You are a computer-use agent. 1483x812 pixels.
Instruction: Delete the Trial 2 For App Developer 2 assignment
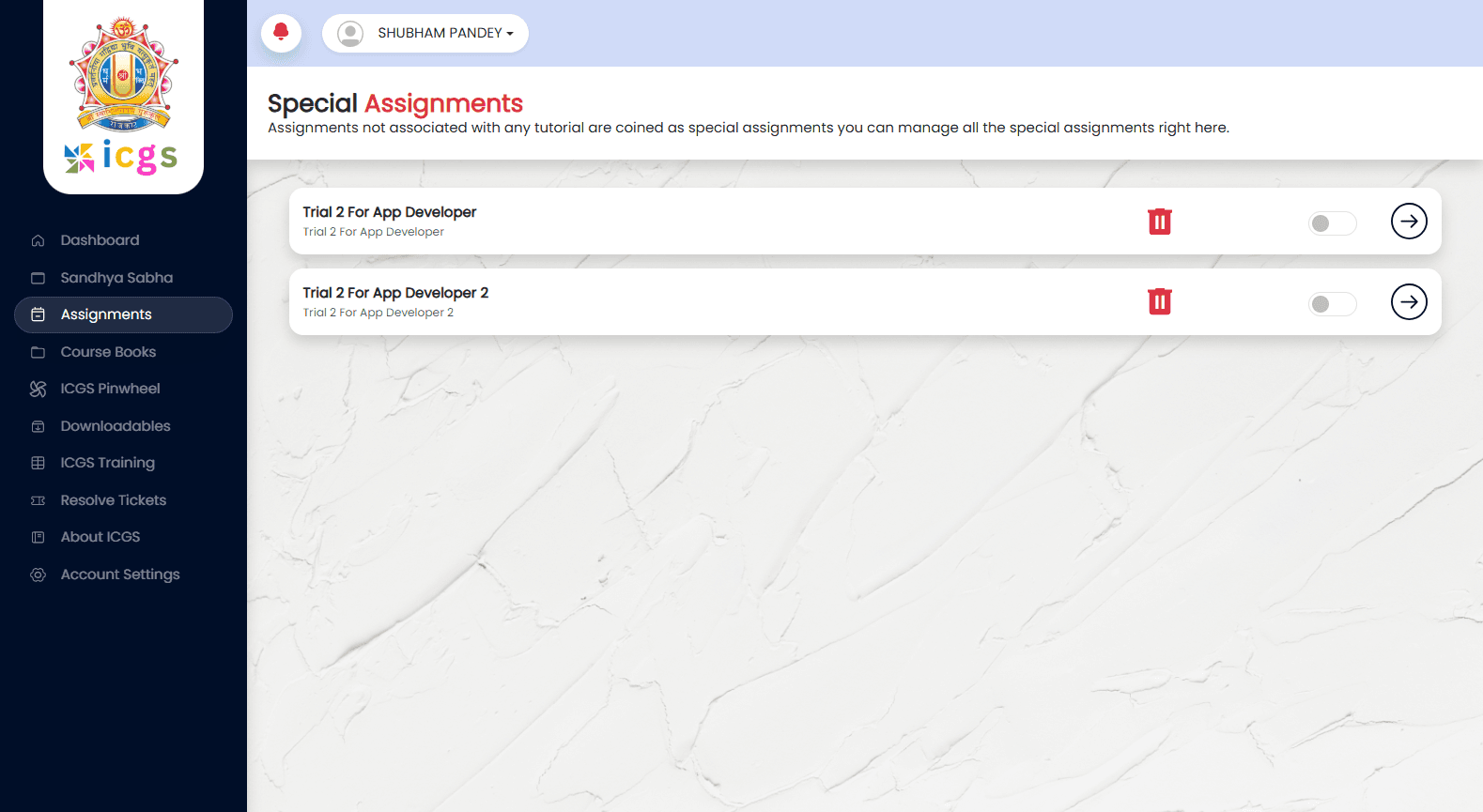point(1160,302)
